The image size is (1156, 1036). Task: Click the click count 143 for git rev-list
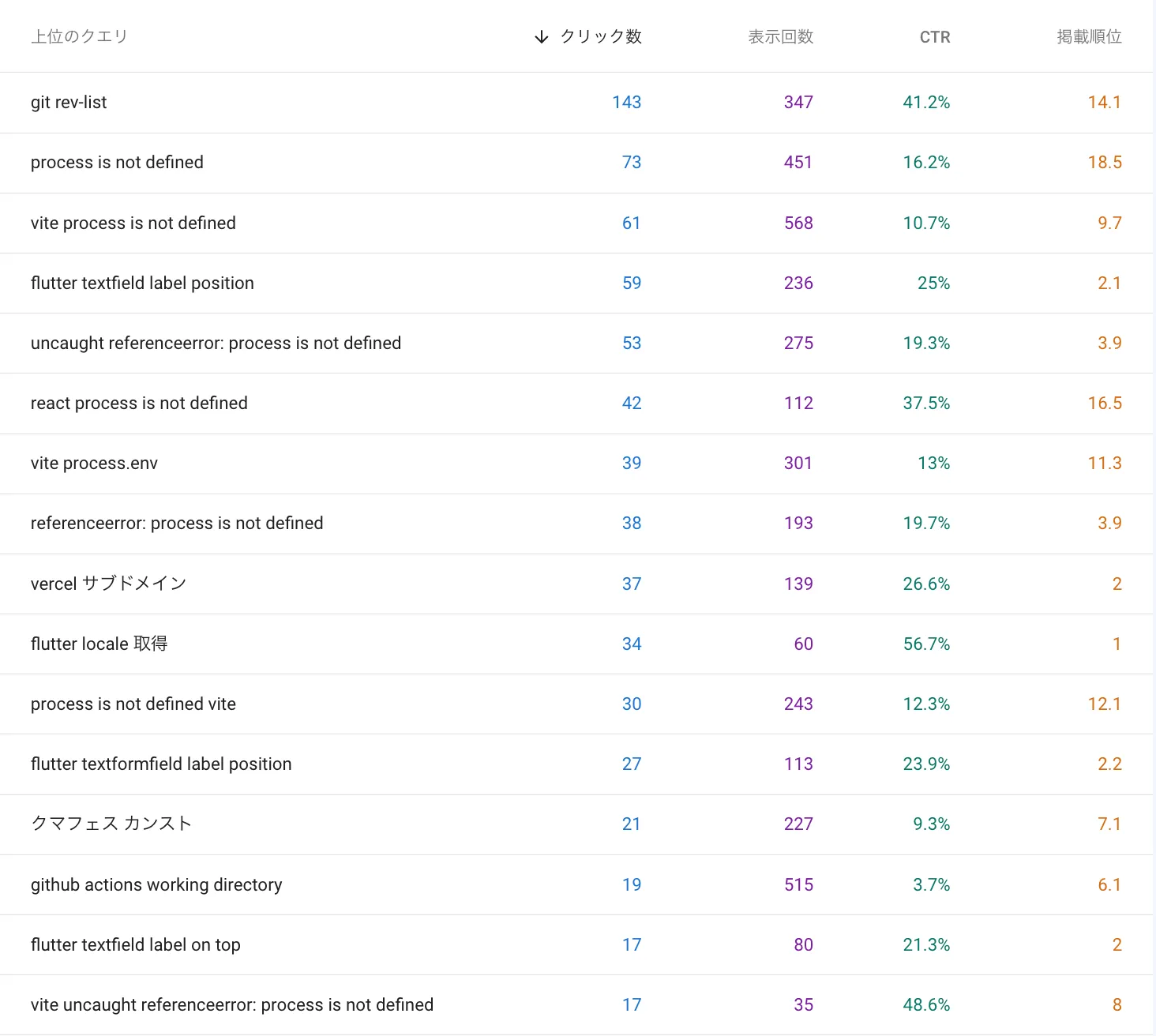(626, 102)
